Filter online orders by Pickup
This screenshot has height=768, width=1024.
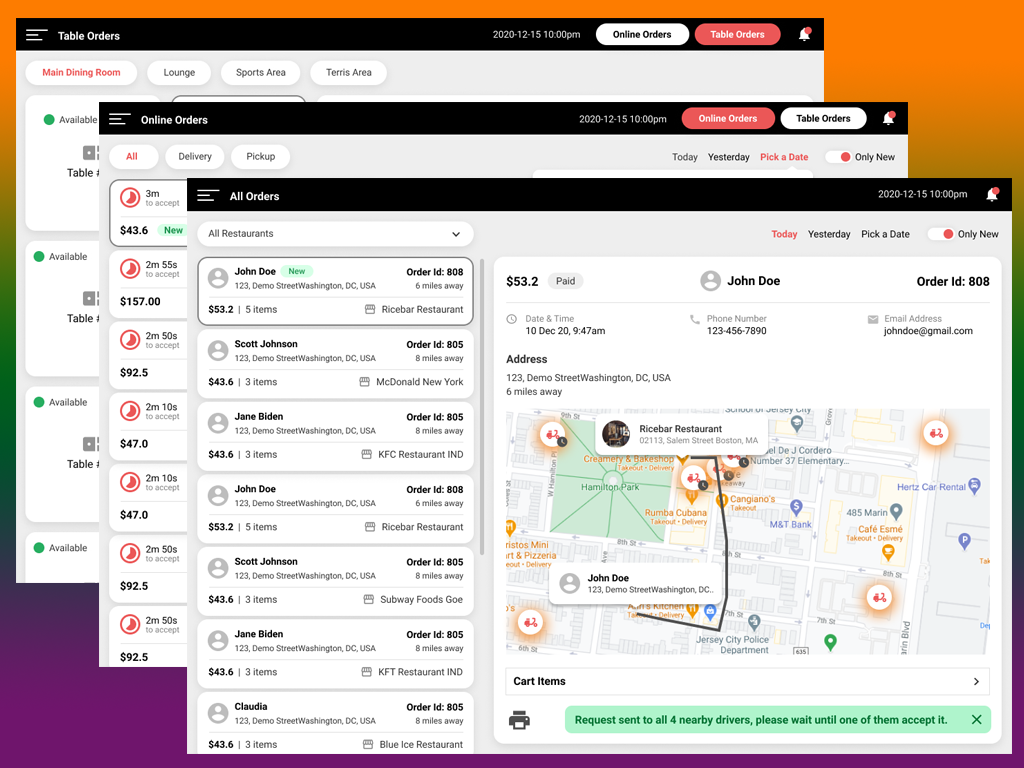pos(261,157)
